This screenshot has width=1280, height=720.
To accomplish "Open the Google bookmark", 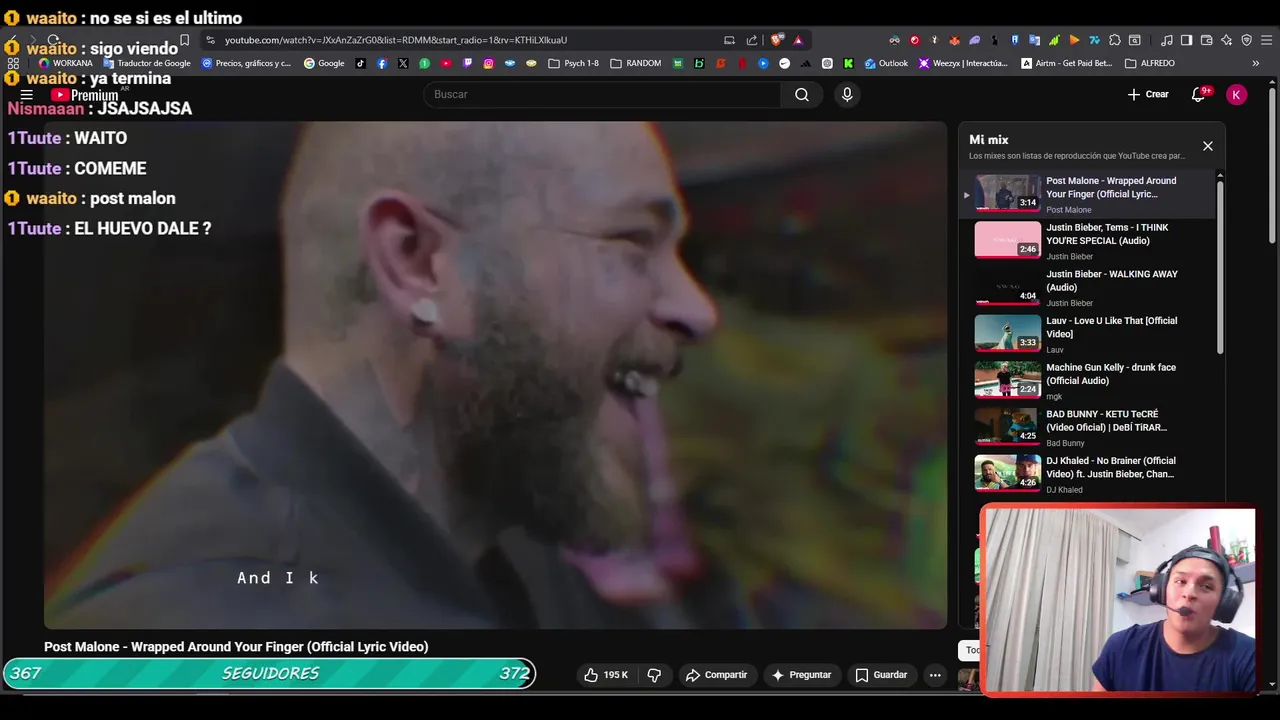I will pyautogui.click(x=324, y=63).
